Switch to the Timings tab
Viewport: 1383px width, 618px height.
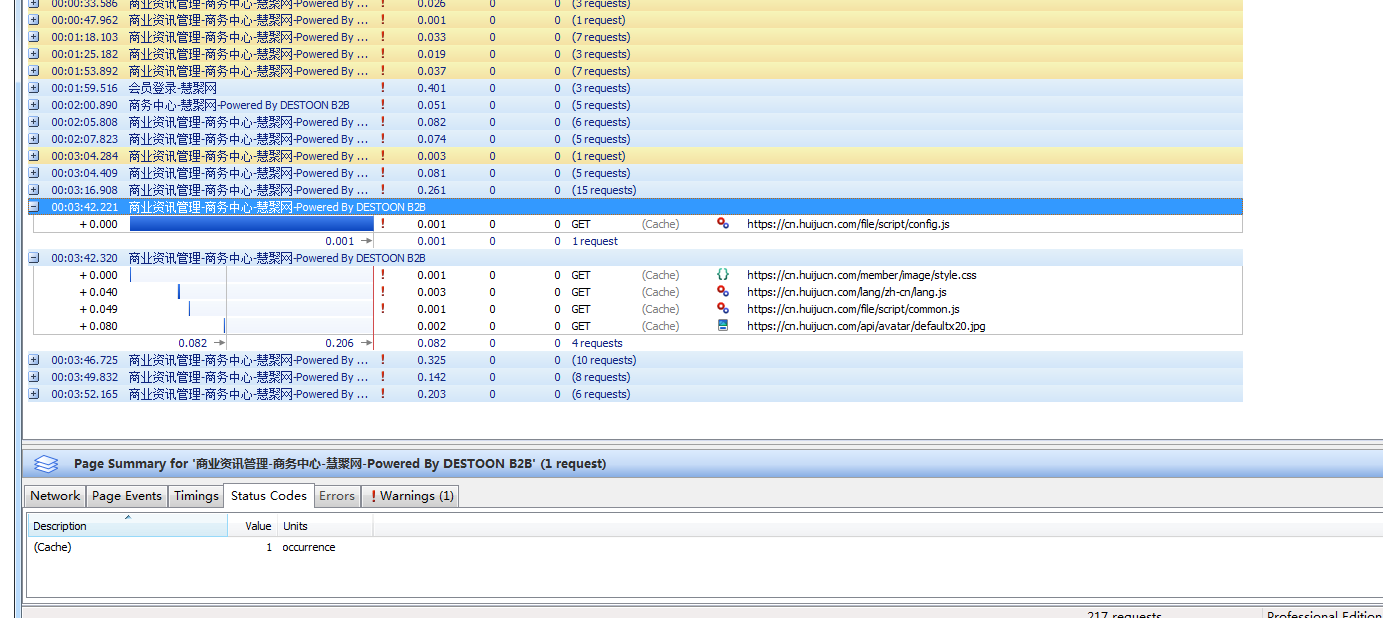coord(196,496)
